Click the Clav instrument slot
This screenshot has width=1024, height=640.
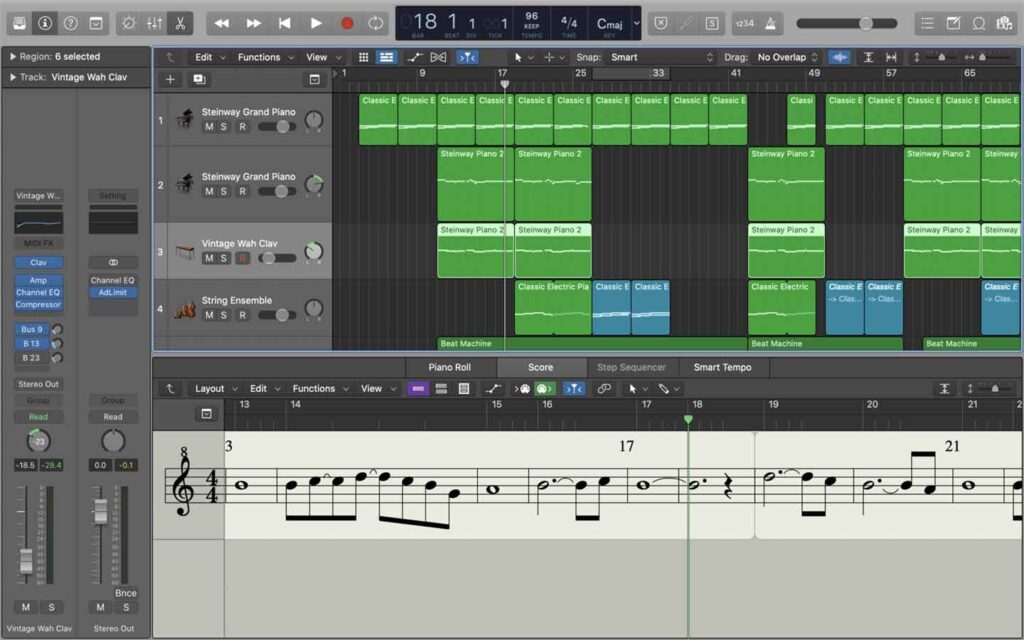39,263
